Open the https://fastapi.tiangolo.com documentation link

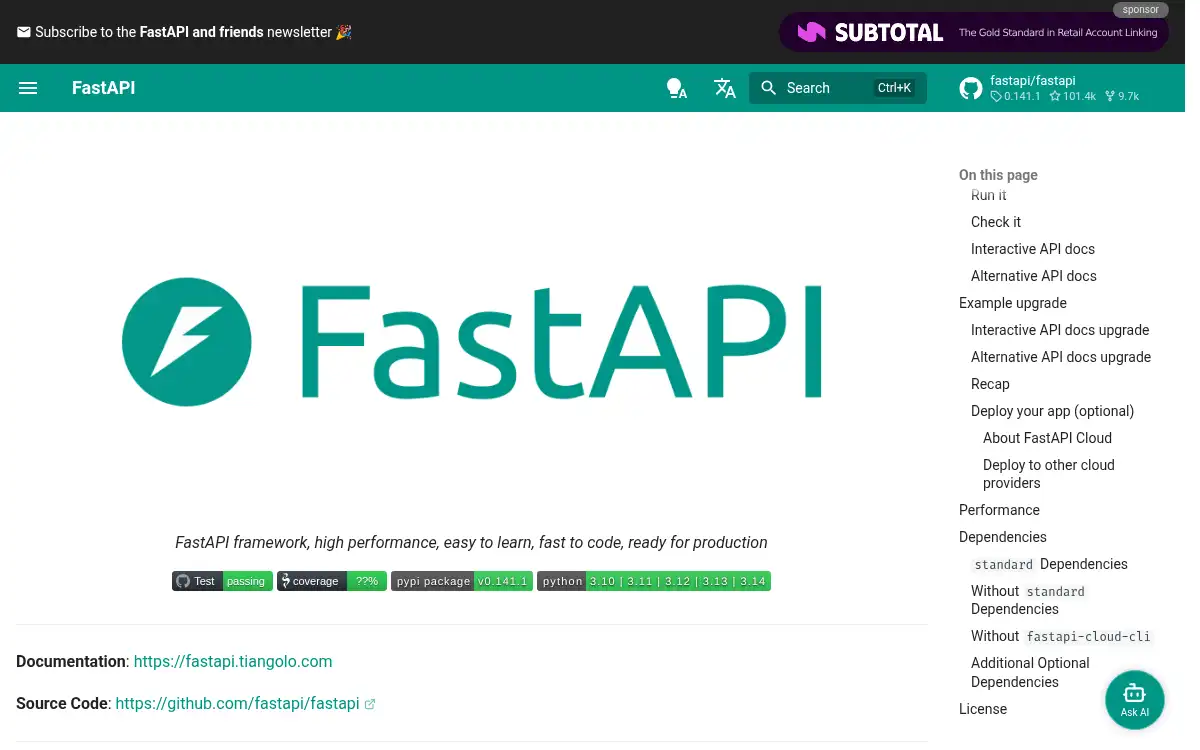(x=233, y=661)
